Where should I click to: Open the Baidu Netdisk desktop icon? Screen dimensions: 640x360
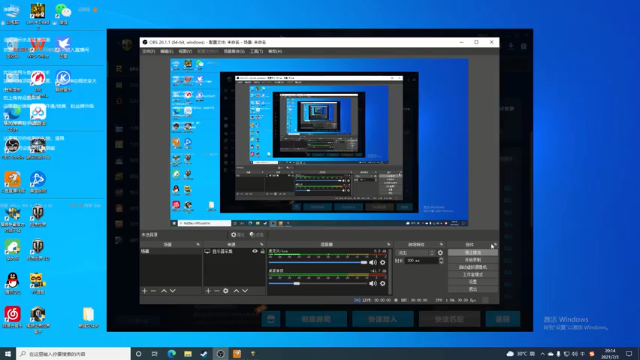(x=38, y=115)
